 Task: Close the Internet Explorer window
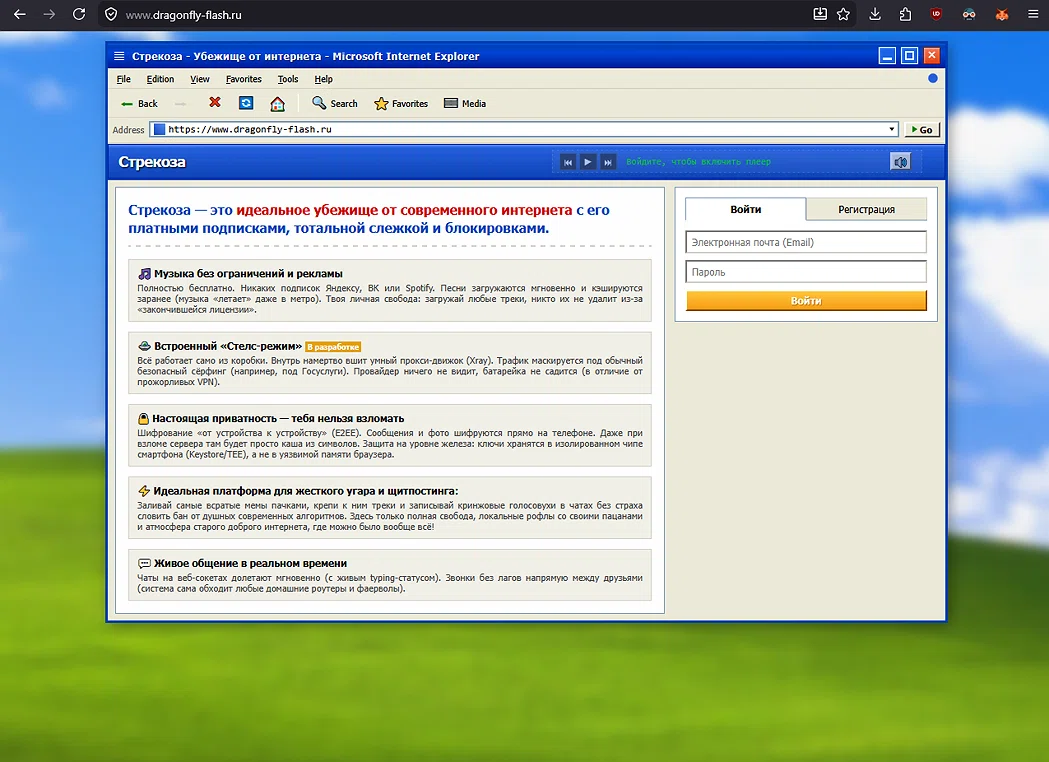coord(931,56)
